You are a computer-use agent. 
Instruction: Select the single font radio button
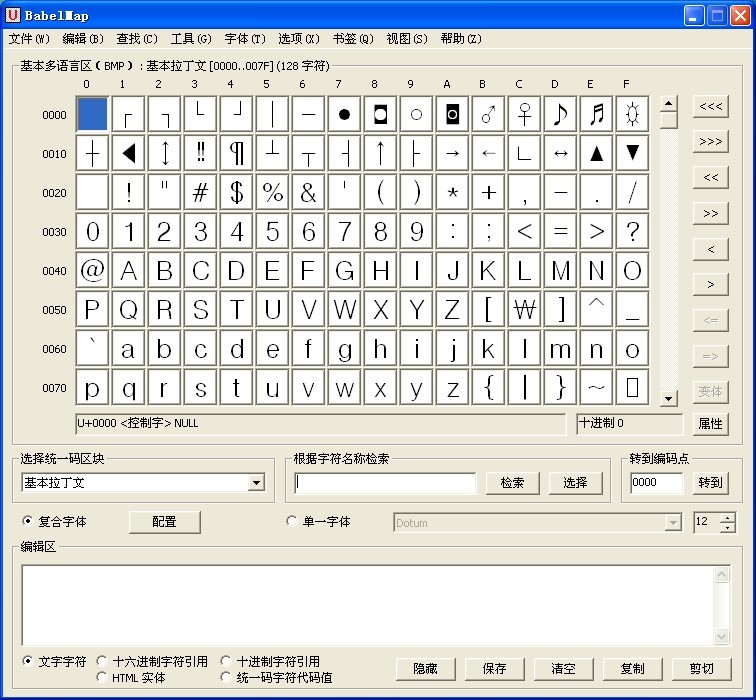(292, 522)
